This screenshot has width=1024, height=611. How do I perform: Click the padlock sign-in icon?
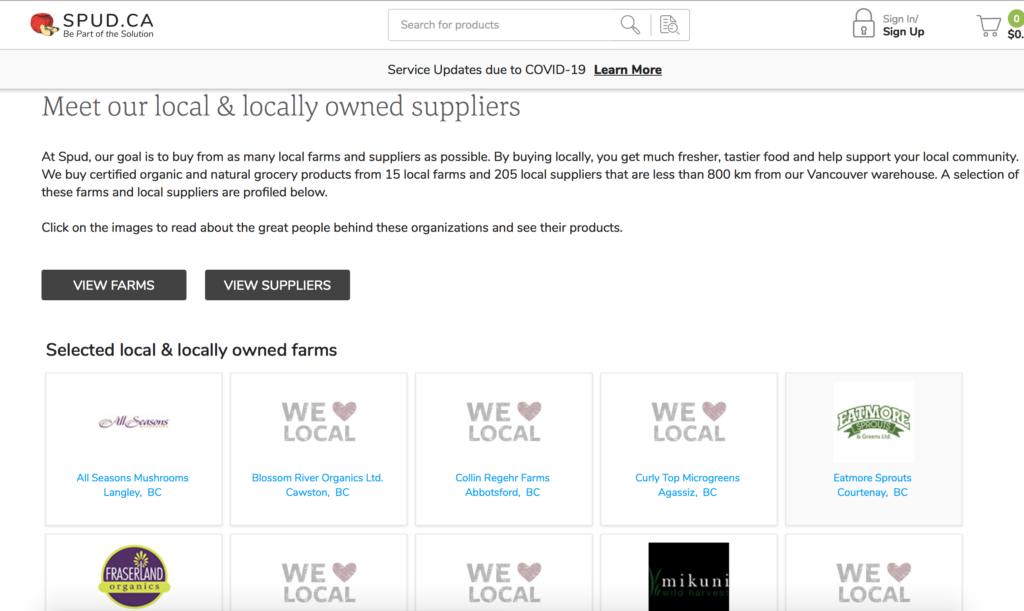862,24
